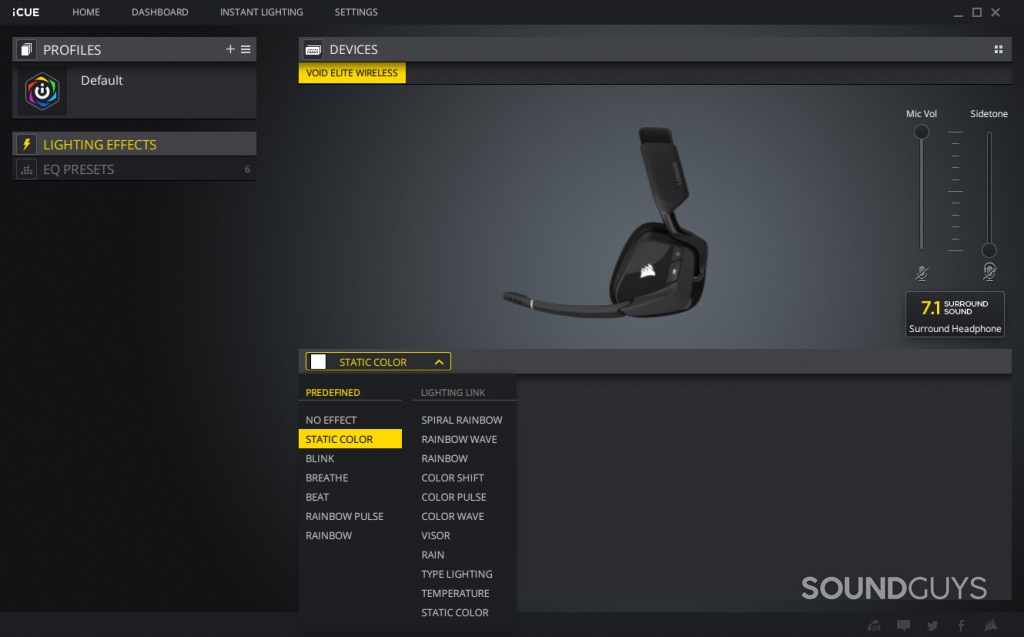Toggle the microphone mute icon under Mic Vol

click(921, 271)
